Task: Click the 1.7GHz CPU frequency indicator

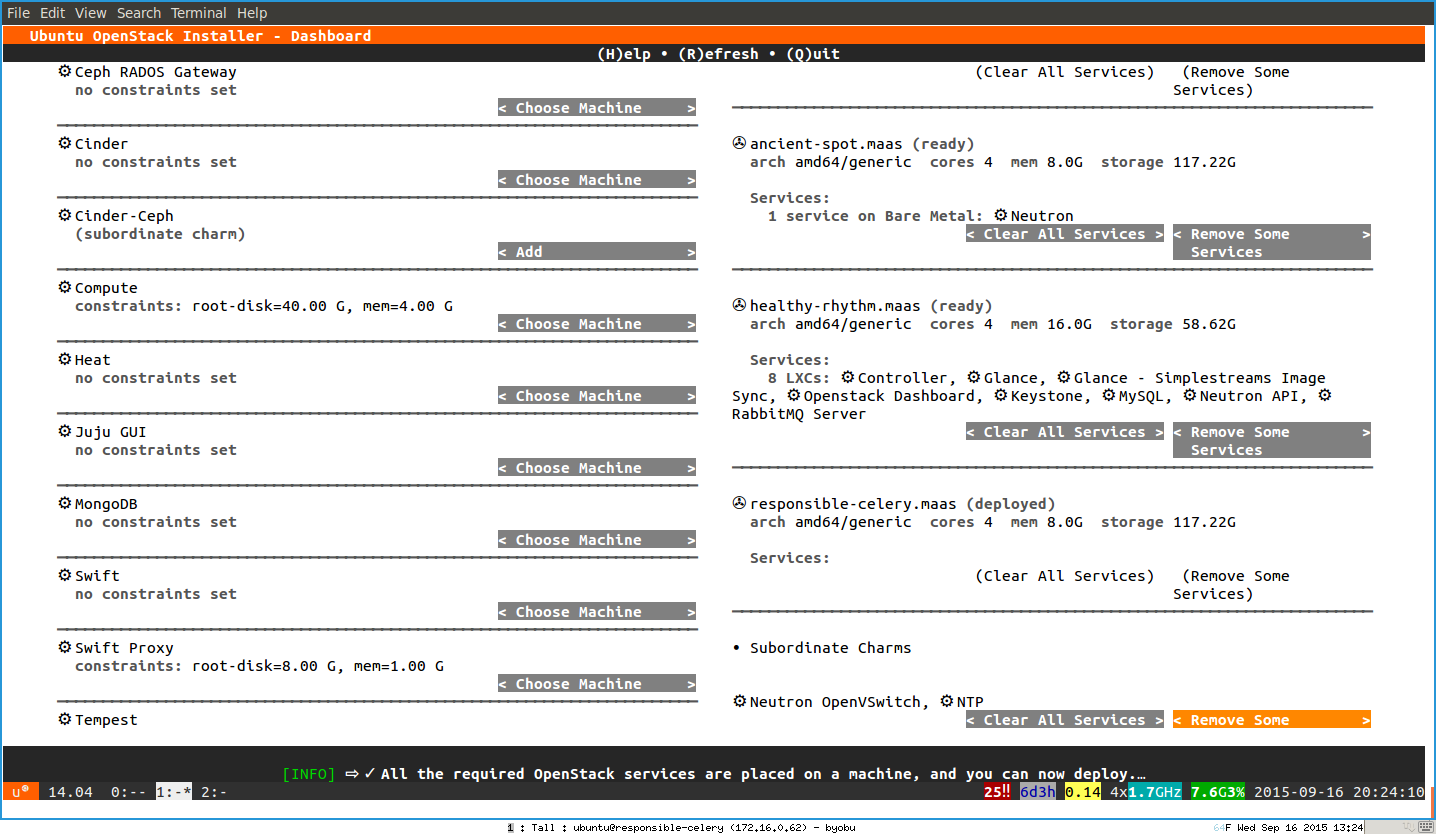Action: point(1155,792)
